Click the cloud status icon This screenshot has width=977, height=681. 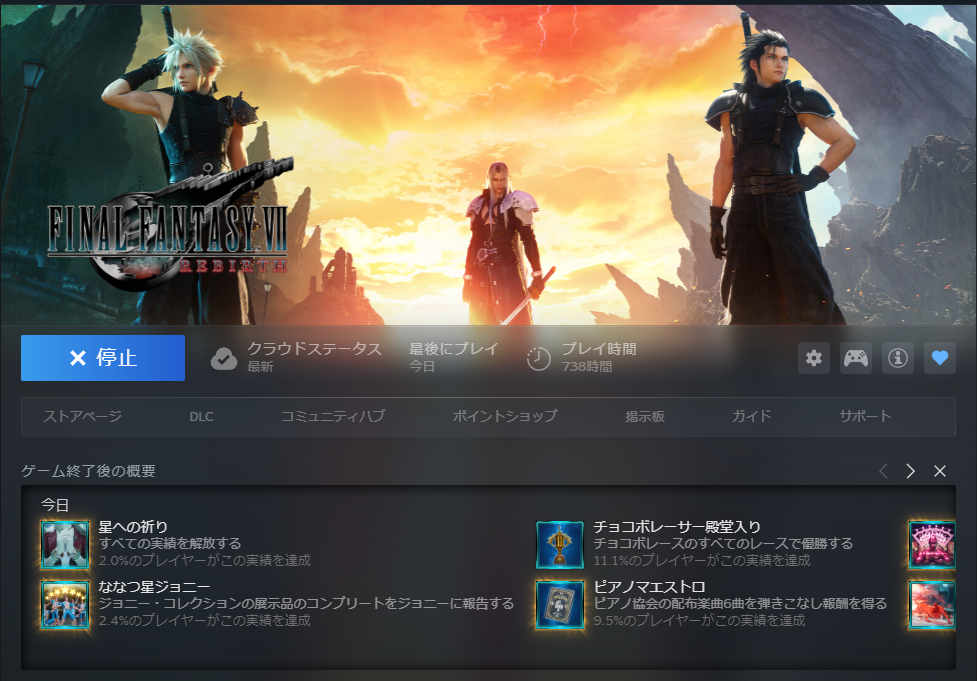point(224,359)
